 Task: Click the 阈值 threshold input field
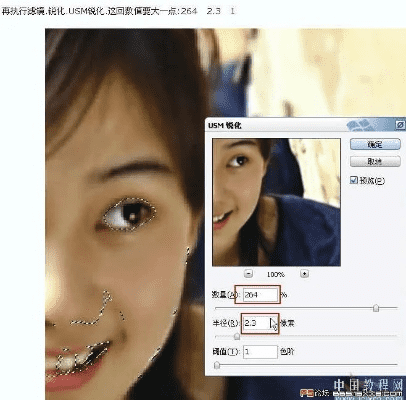[x=260, y=352]
